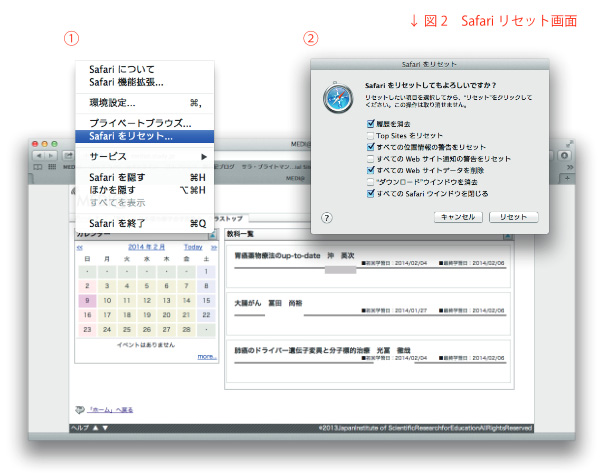Click the Today link in calendar
603x476 pixels.
tap(192, 247)
